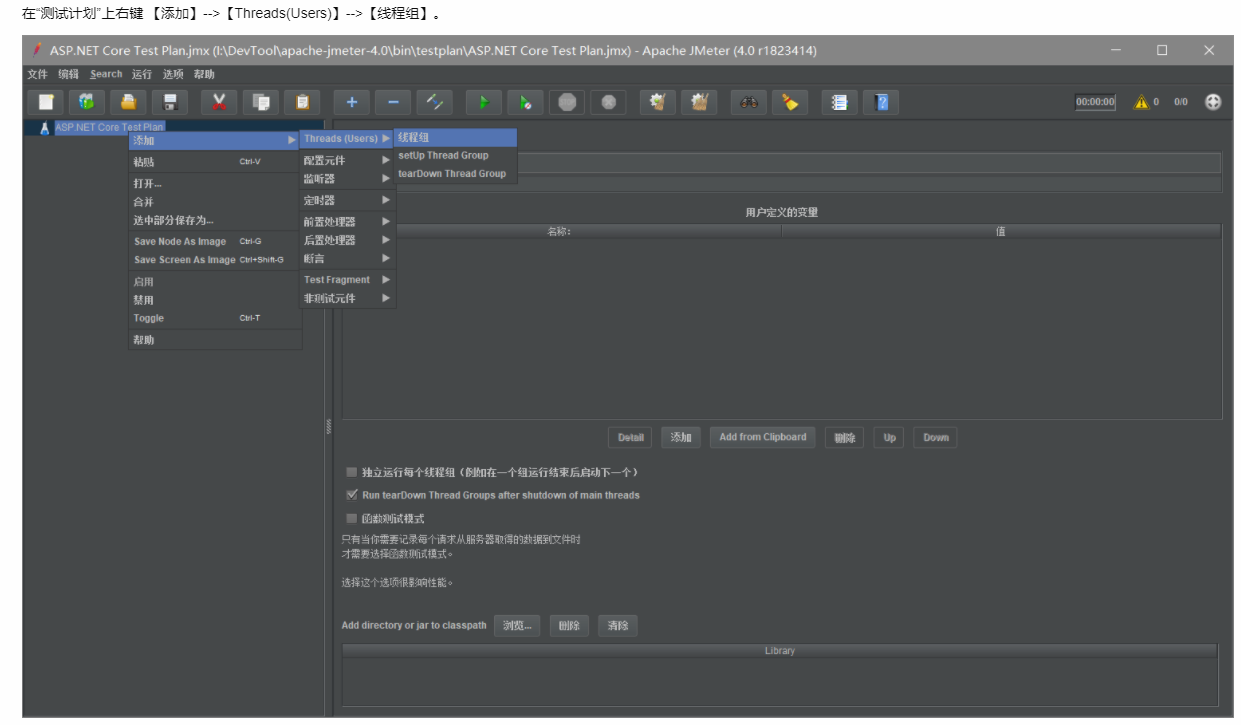Expand all nodes with the plus icon
The image size is (1241, 725).
(352, 102)
